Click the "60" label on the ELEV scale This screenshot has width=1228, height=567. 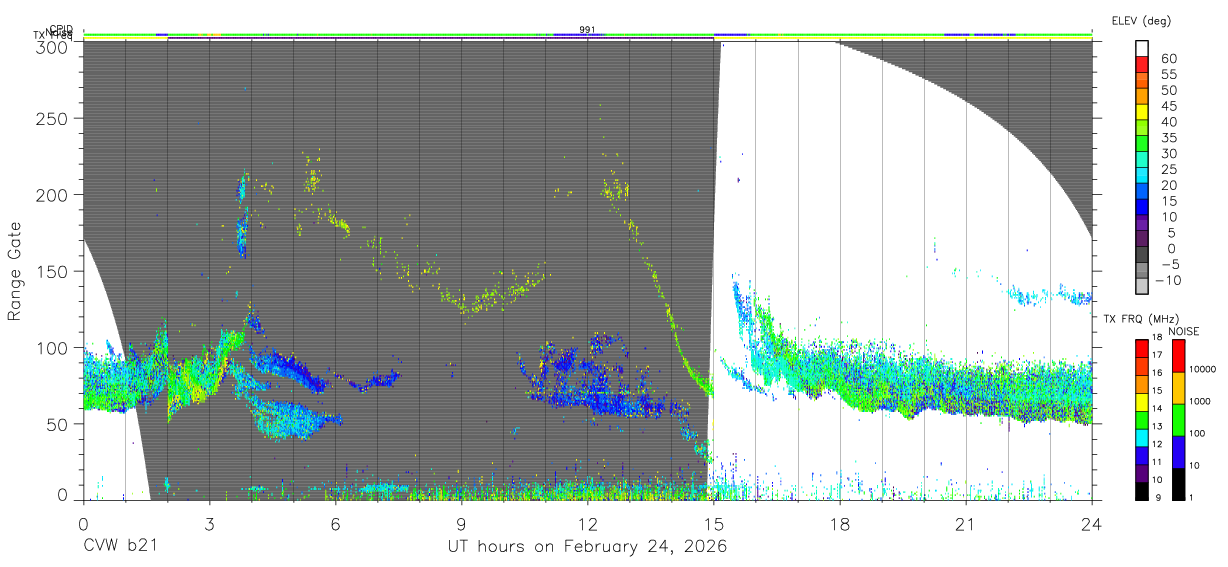[1169, 58]
